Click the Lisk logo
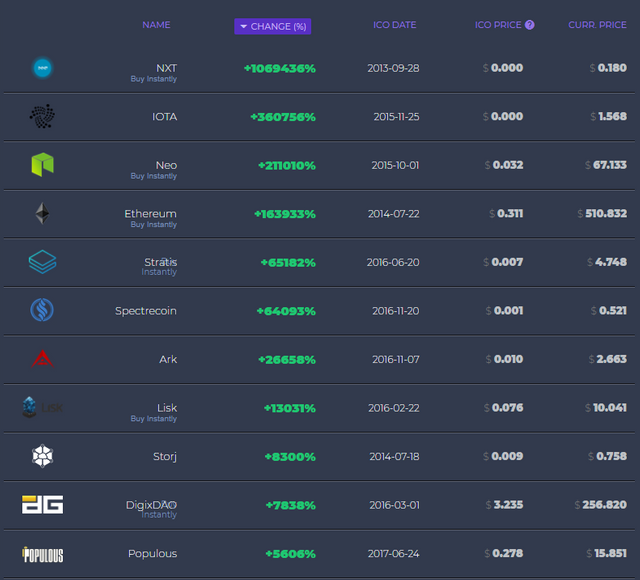Screen dimensions: 640x580 pos(42,407)
